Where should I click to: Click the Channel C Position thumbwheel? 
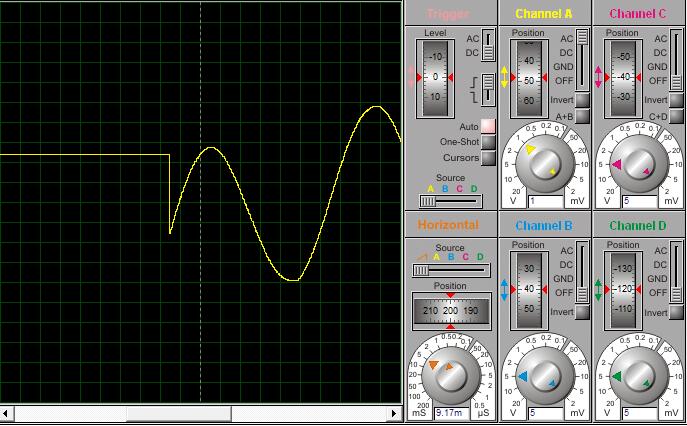click(623, 78)
